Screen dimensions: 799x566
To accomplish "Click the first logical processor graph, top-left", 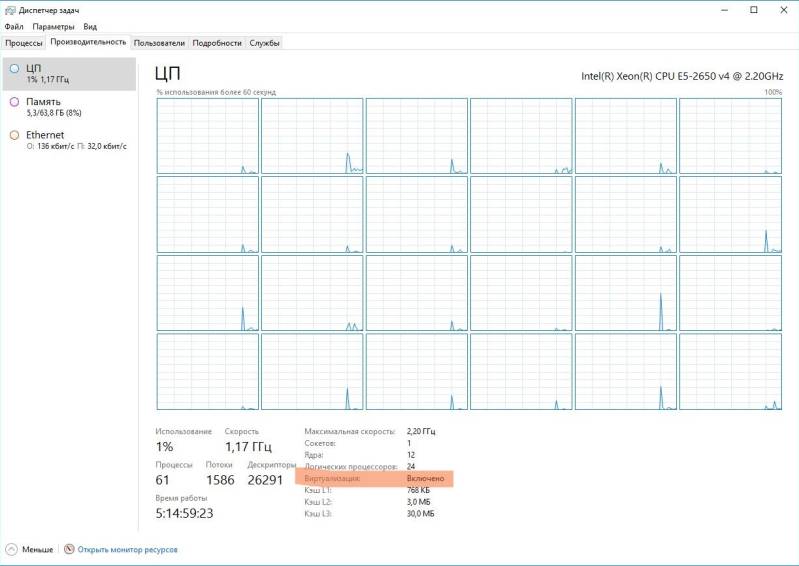I will 207,136.
